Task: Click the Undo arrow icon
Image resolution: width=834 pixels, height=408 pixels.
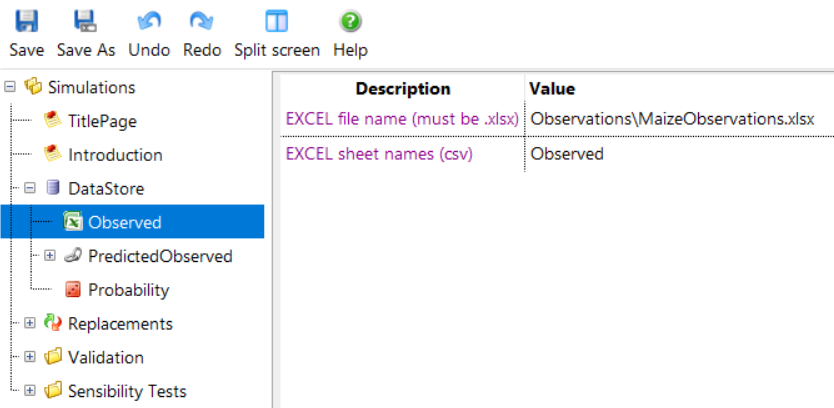Action: click(x=149, y=21)
